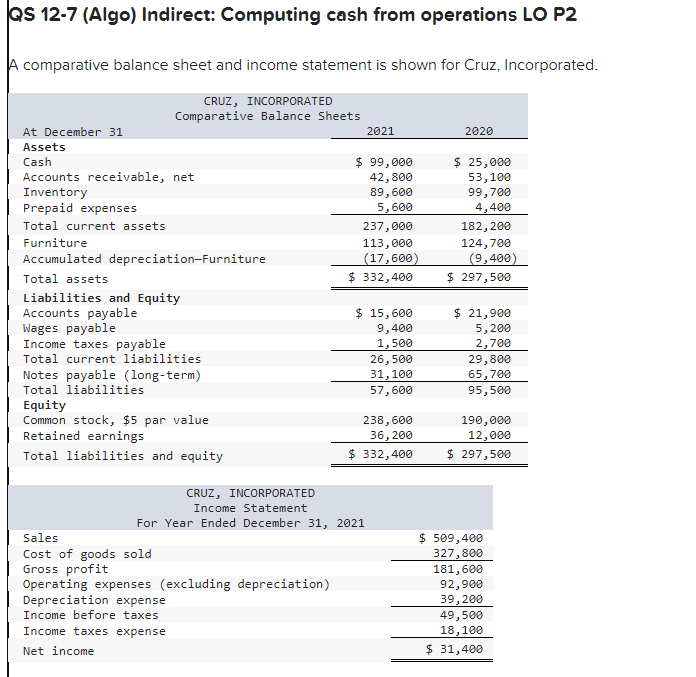696x677 pixels.
Task: Select the 2021 column header
Action: (x=380, y=131)
